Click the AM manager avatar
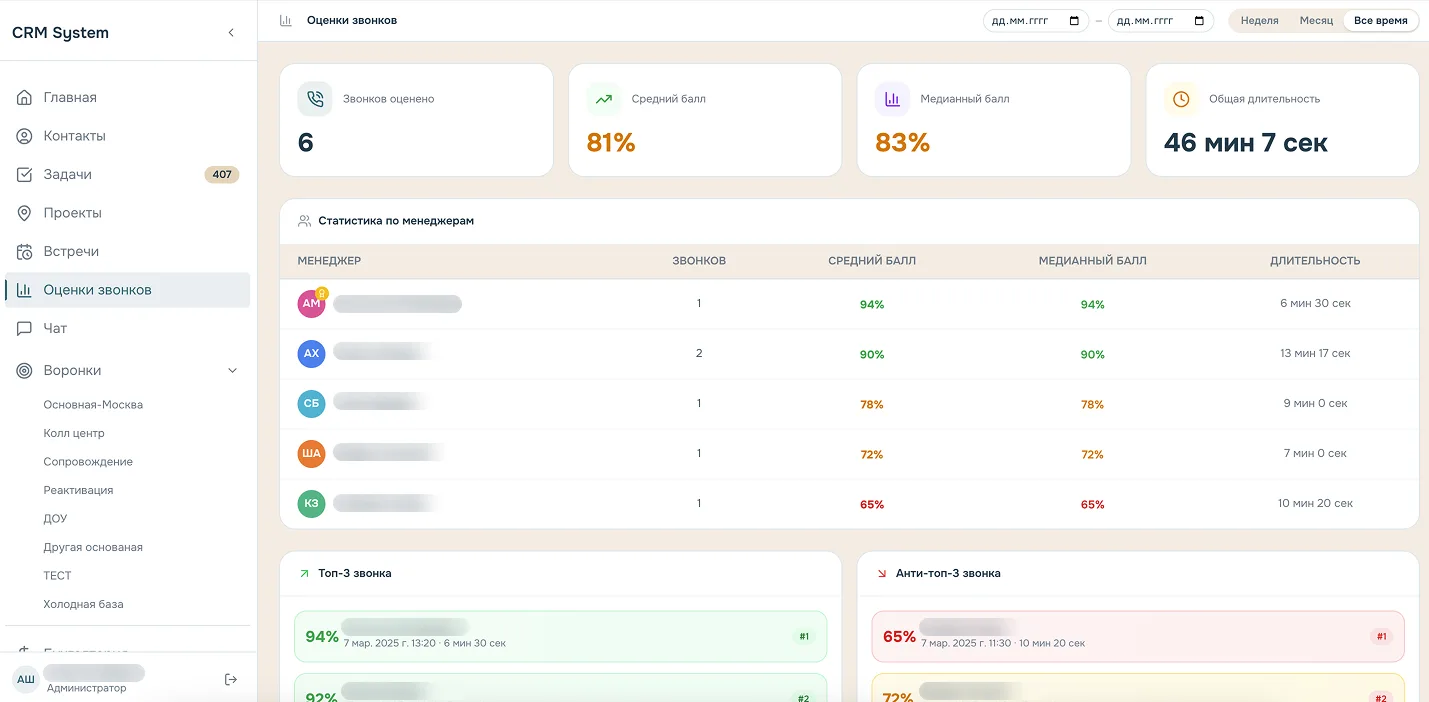Screen dimensions: 1429x702 pos(311,304)
